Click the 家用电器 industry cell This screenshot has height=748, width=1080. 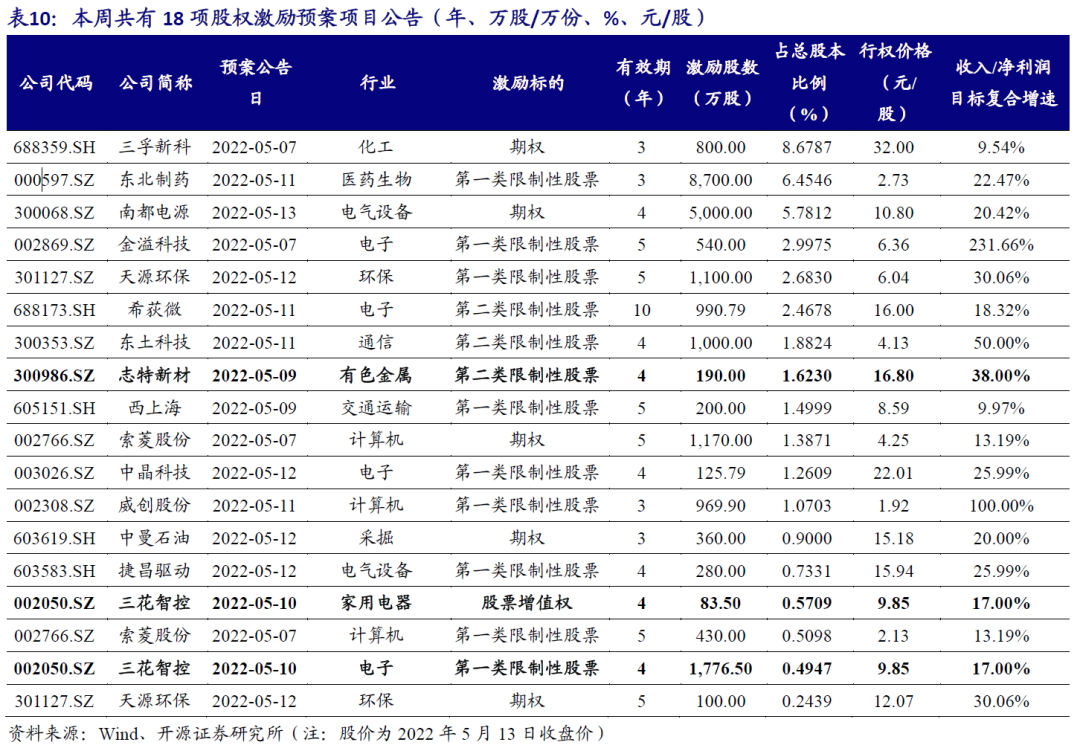[x=376, y=603]
